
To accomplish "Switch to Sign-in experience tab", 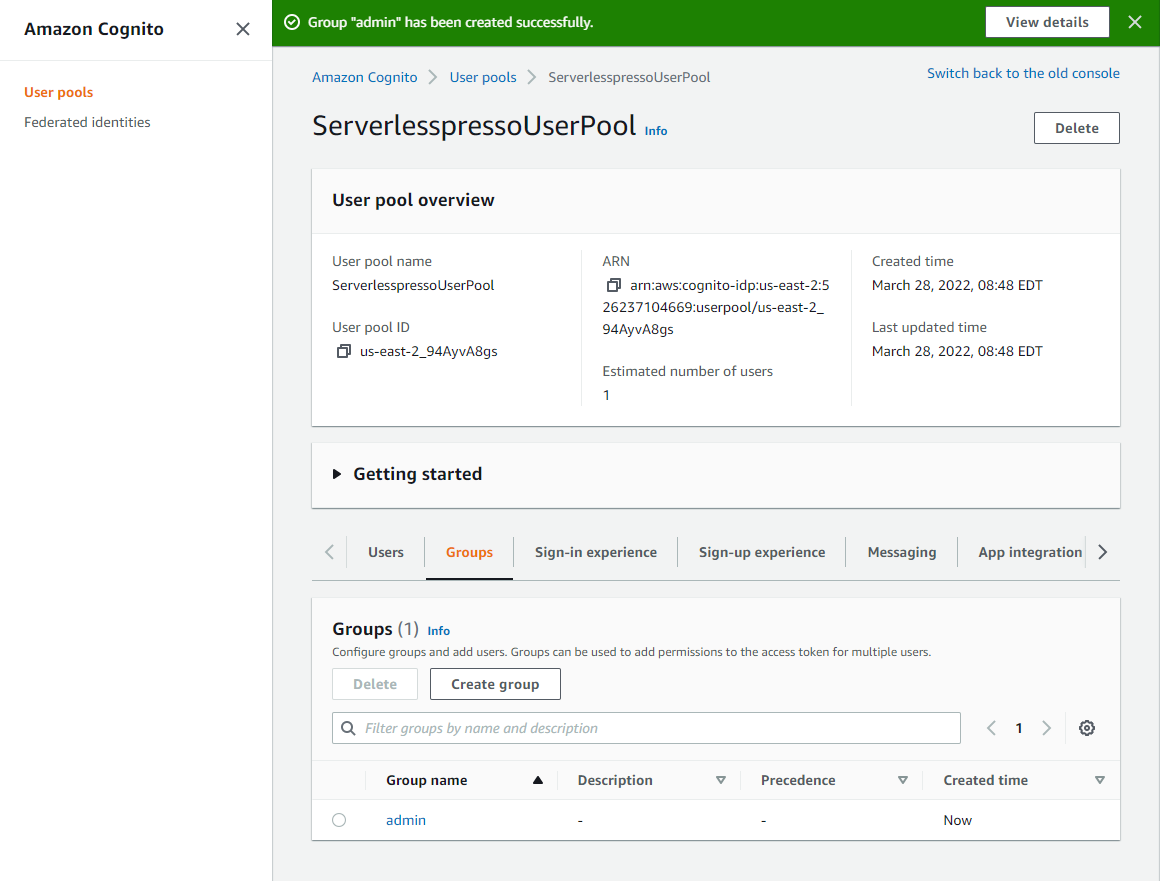I will coord(595,552).
